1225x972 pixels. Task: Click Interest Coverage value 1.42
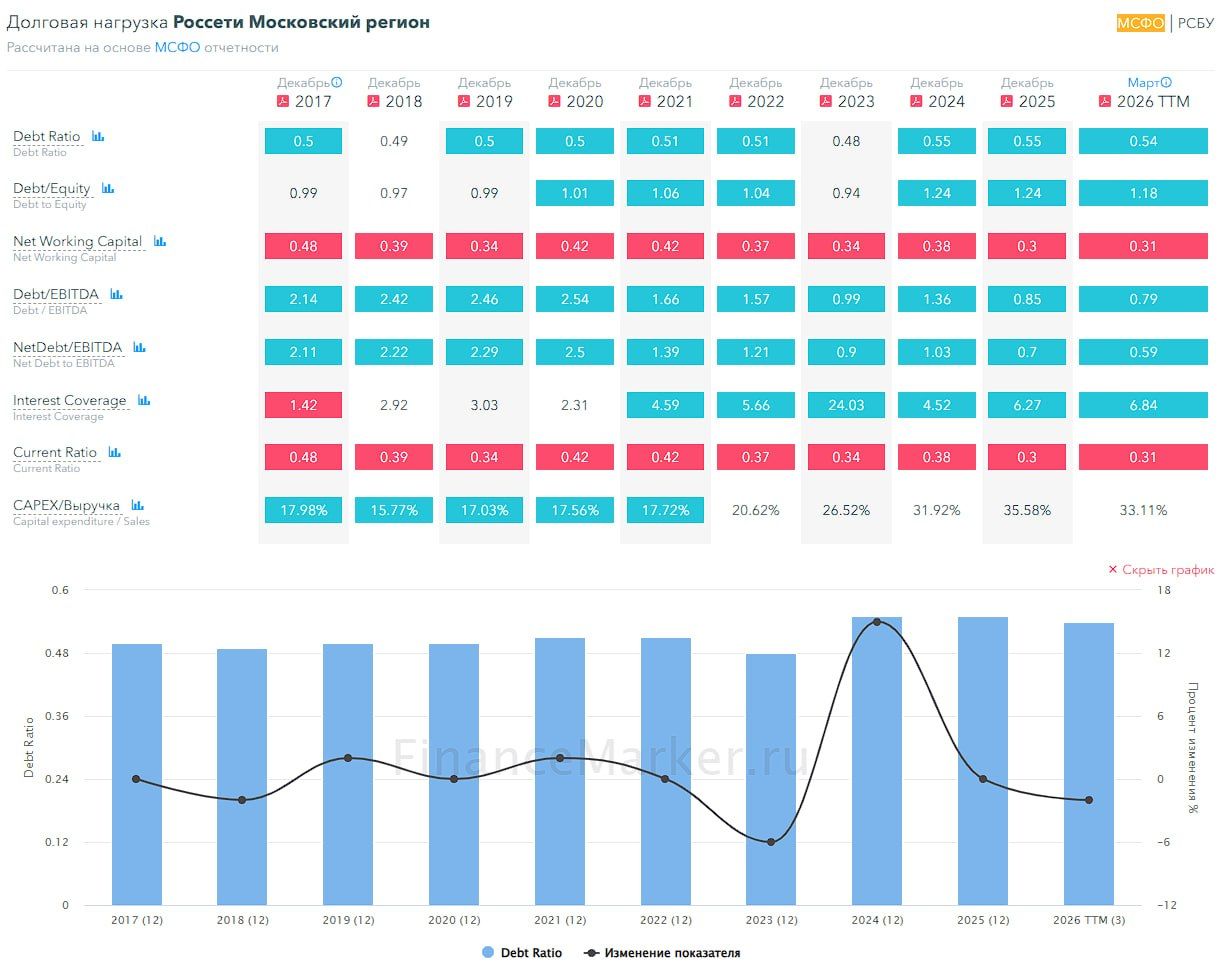coord(303,405)
